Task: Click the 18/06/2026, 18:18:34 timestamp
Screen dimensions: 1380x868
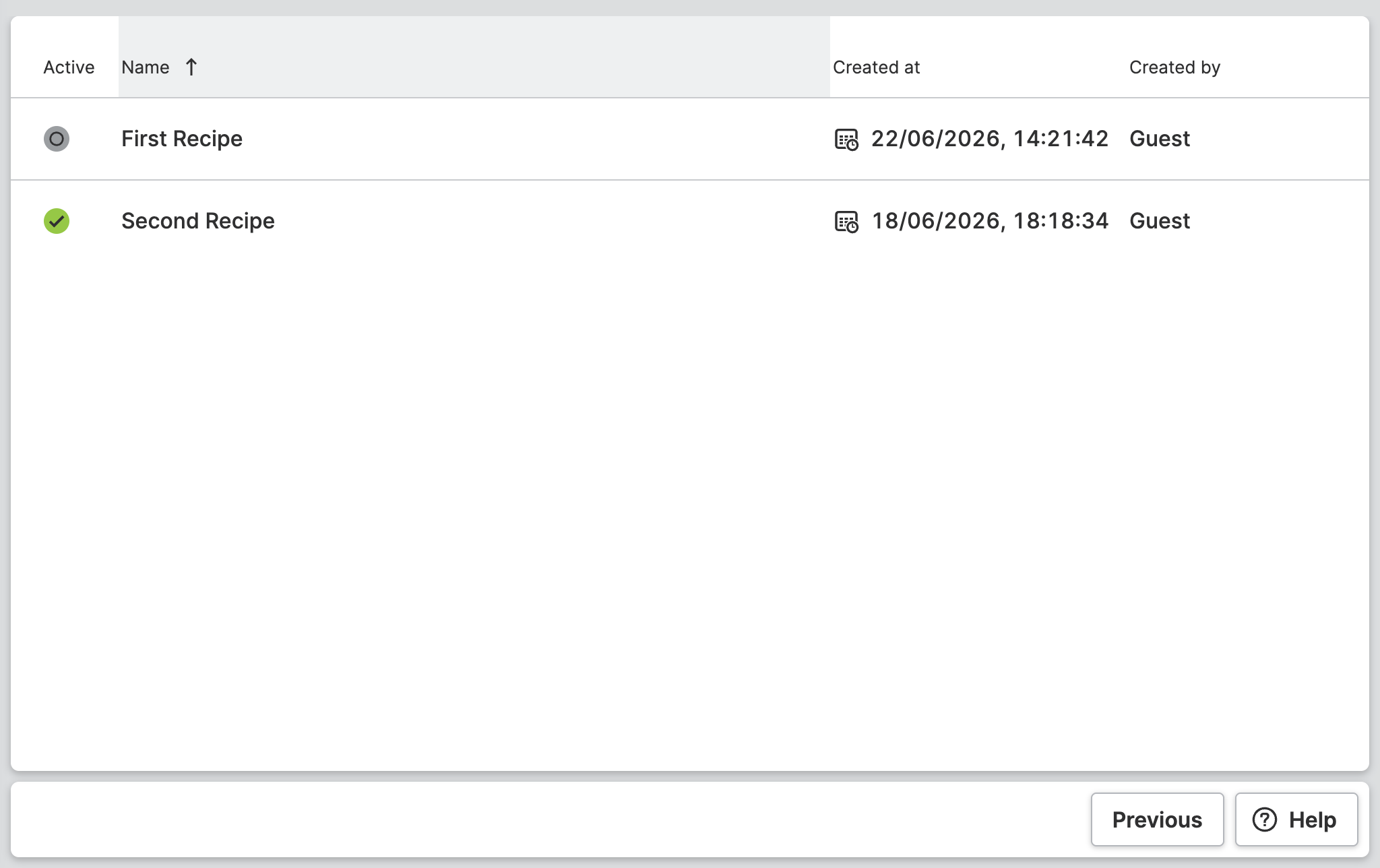Action: [990, 221]
